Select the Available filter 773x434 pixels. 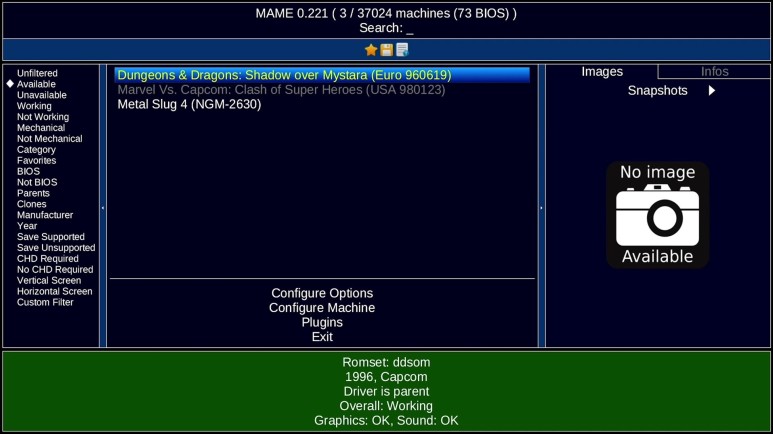36,84
